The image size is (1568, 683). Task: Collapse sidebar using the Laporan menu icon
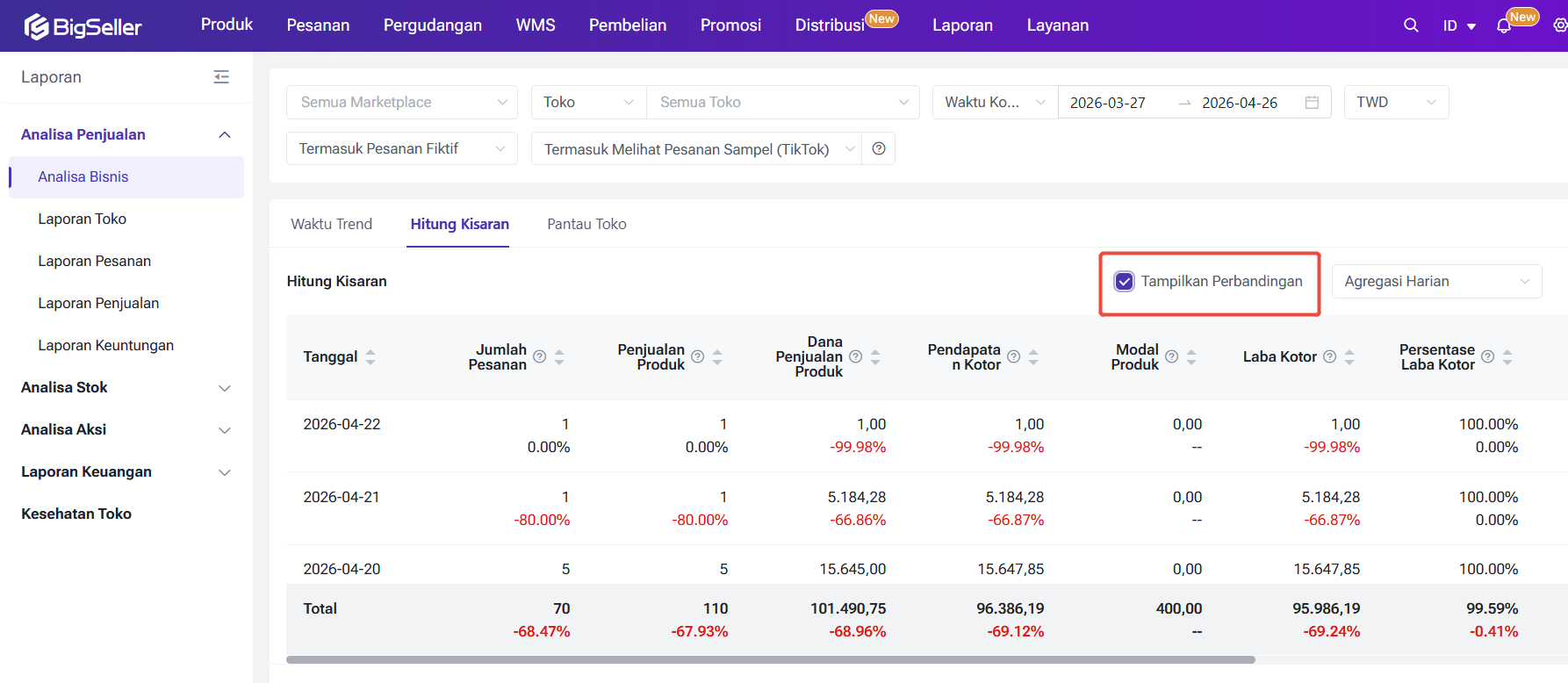tap(221, 77)
